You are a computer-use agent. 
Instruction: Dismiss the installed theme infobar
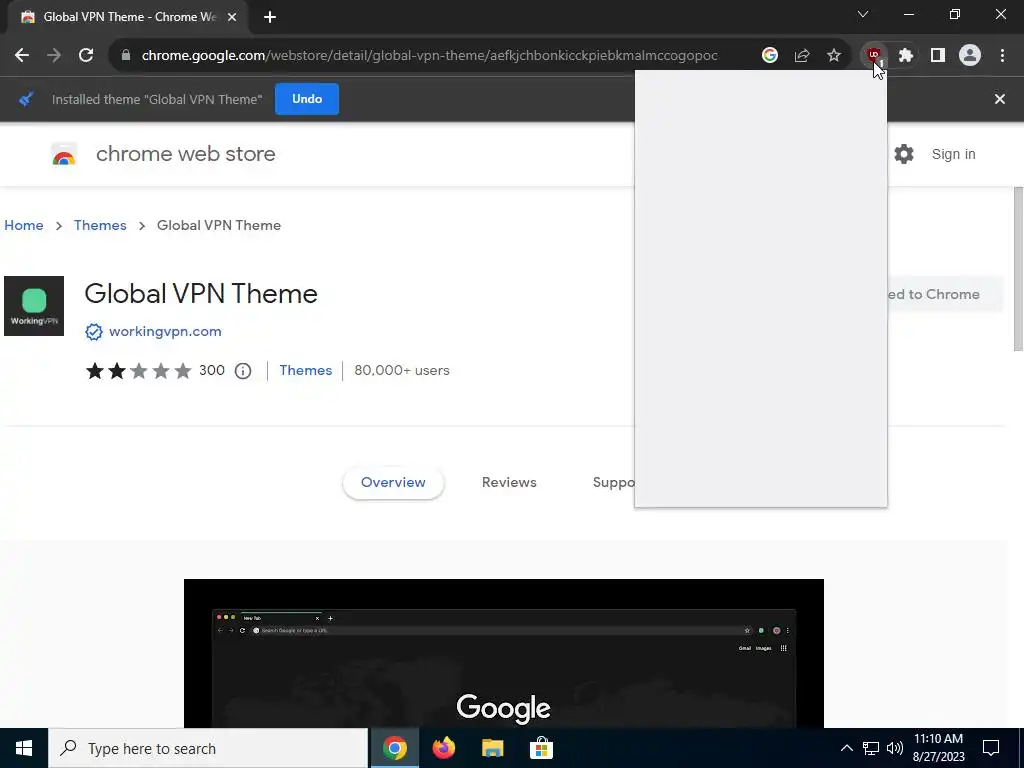pyautogui.click(x=1000, y=99)
